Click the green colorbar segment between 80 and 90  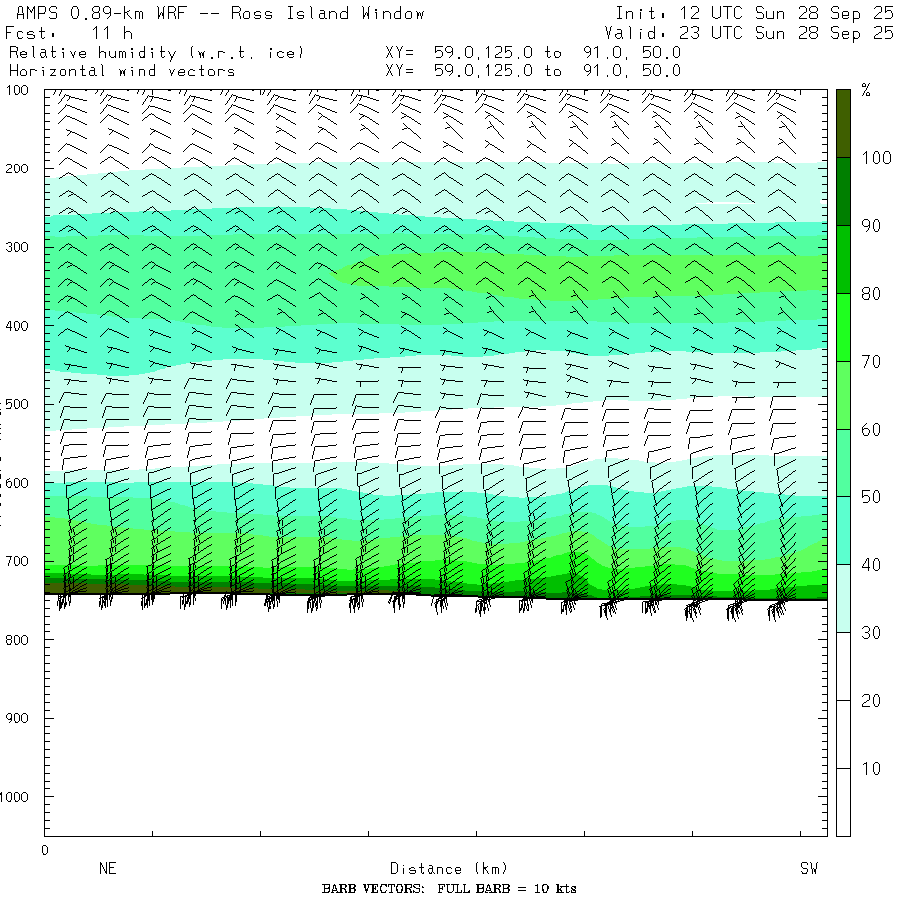(843, 259)
